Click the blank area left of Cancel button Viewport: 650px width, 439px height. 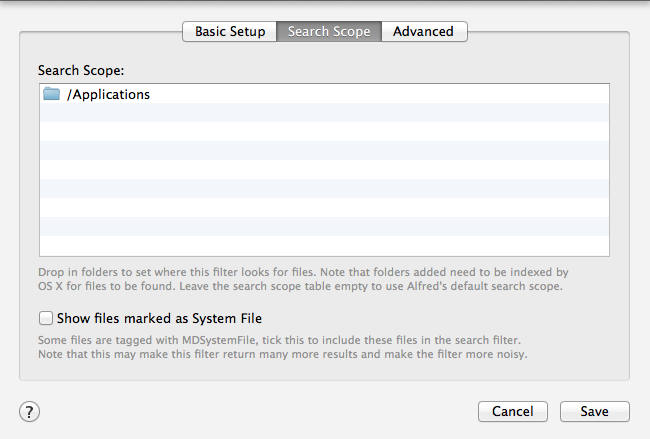[x=257, y=411]
